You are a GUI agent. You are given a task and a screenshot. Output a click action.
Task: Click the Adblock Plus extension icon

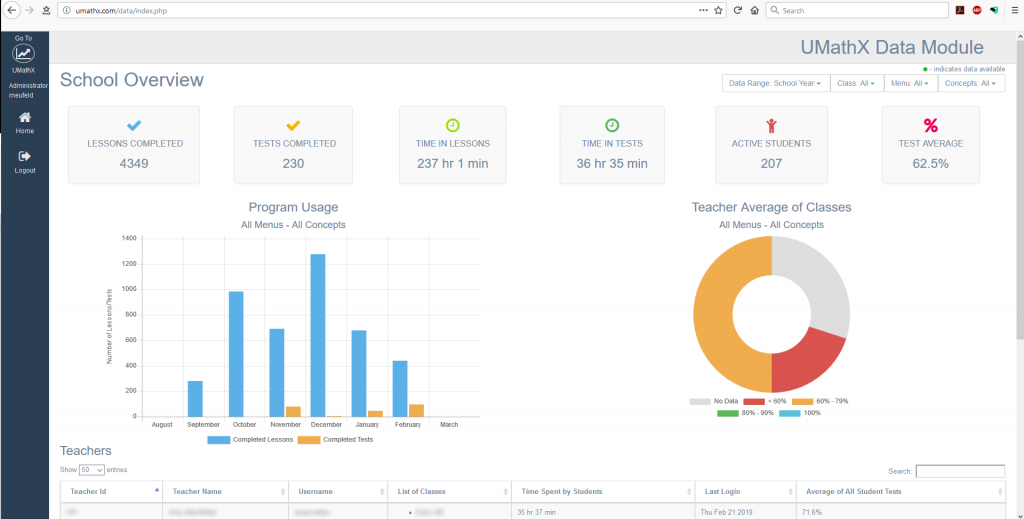click(977, 10)
